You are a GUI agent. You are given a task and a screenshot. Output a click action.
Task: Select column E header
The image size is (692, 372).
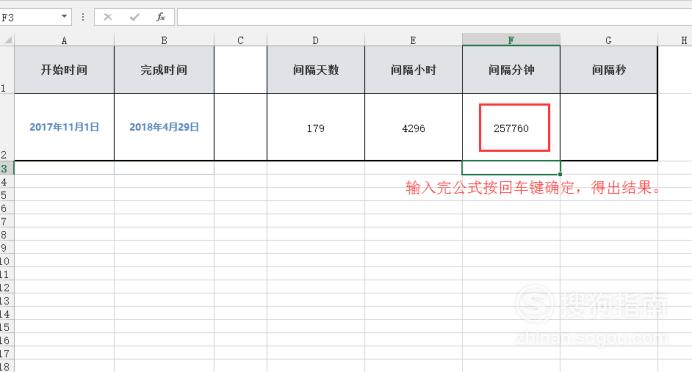(x=414, y=40)
